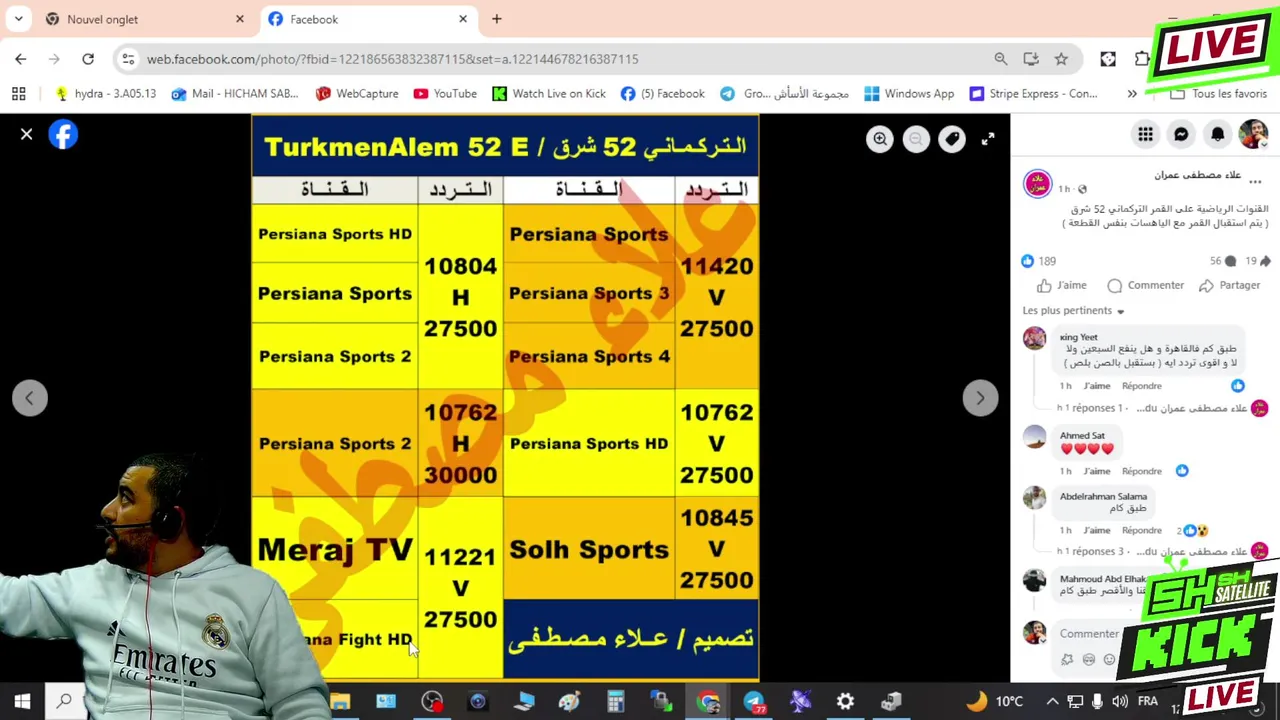Image resolution: width=1280 pixels, height=720 pixels.
Task: Like Abdelrahman Salama's comment
Action: coord(1097,531)
